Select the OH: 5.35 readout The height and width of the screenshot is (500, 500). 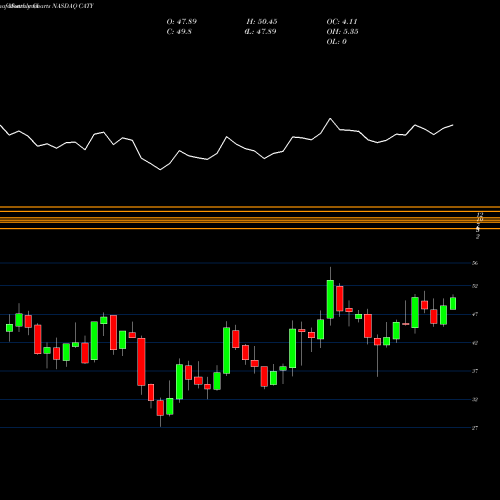pyautogui.click(x=342, y=32)
